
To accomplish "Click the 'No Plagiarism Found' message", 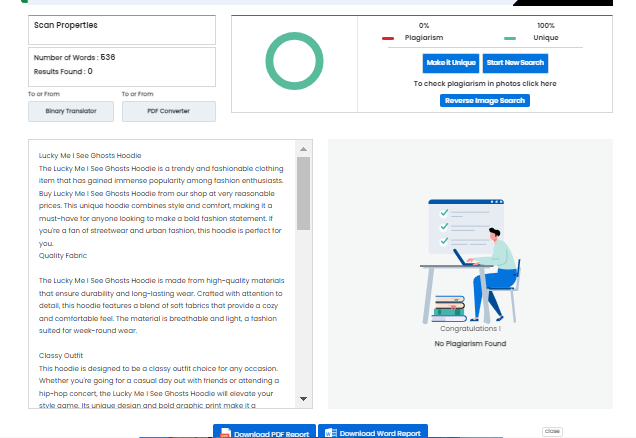I will click(x=470, y=344).
